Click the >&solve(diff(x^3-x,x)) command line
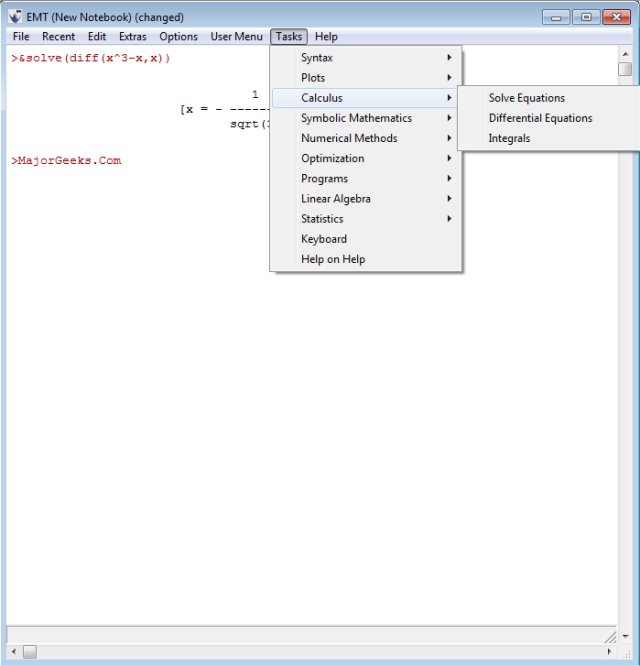Viewport: 640px width, 666px height. point(90,58)
